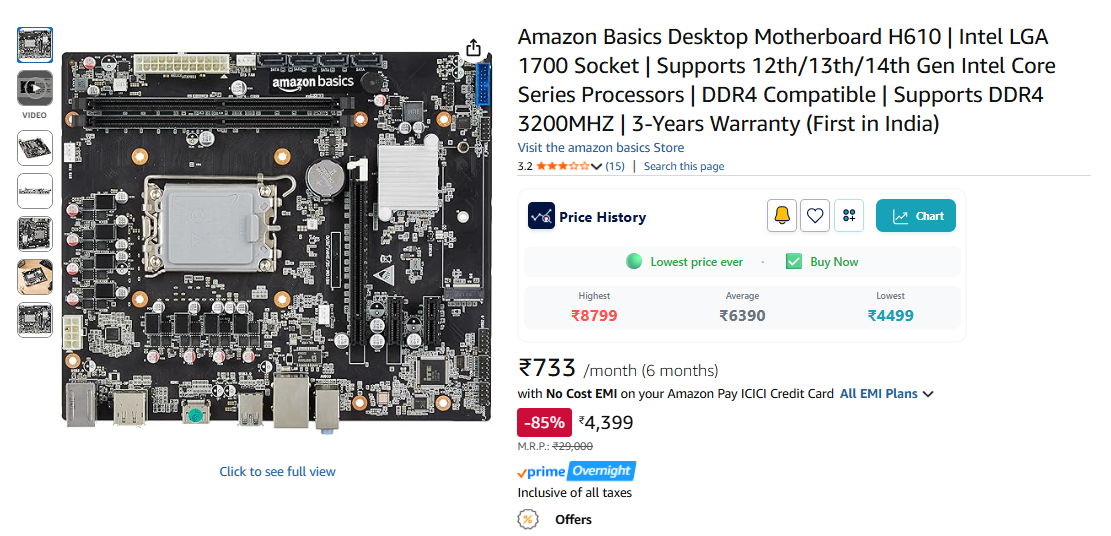Viewport: 1111px width, 536px height.
Task: Click the Offers percent badge icon
Action: [527, 519]
